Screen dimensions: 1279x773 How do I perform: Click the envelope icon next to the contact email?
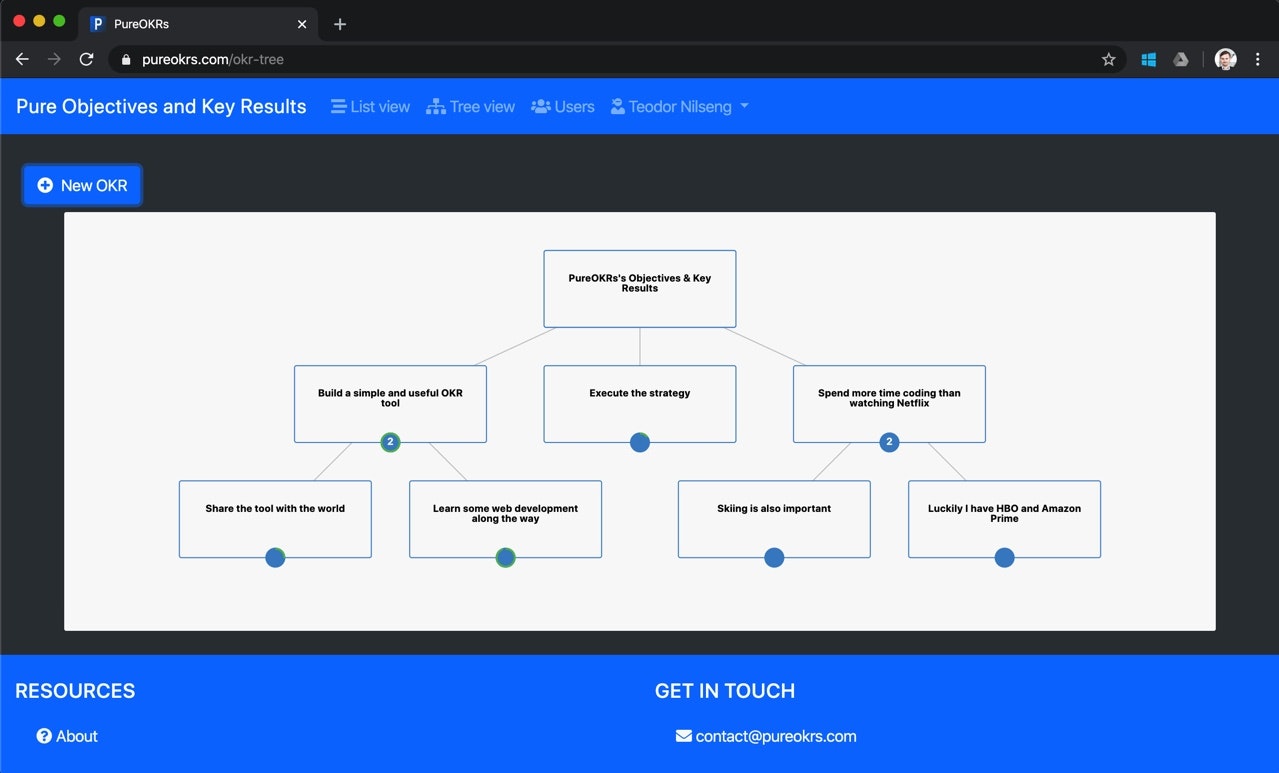tap(682, 736)
